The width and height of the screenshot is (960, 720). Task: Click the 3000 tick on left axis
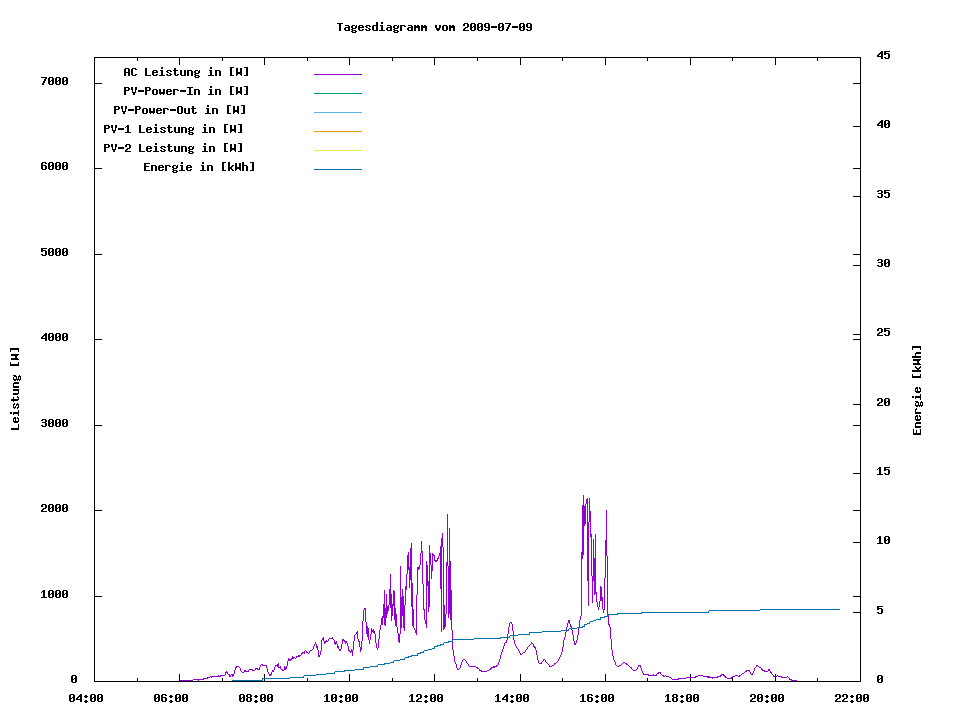tap(53, 424)
